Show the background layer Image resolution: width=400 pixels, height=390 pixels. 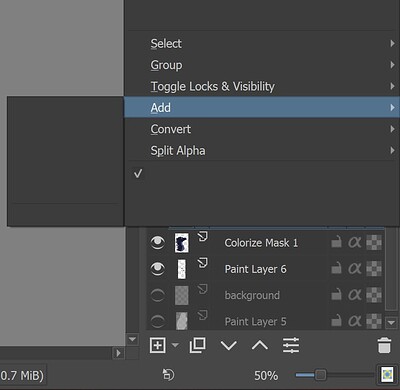click(157, 295)
